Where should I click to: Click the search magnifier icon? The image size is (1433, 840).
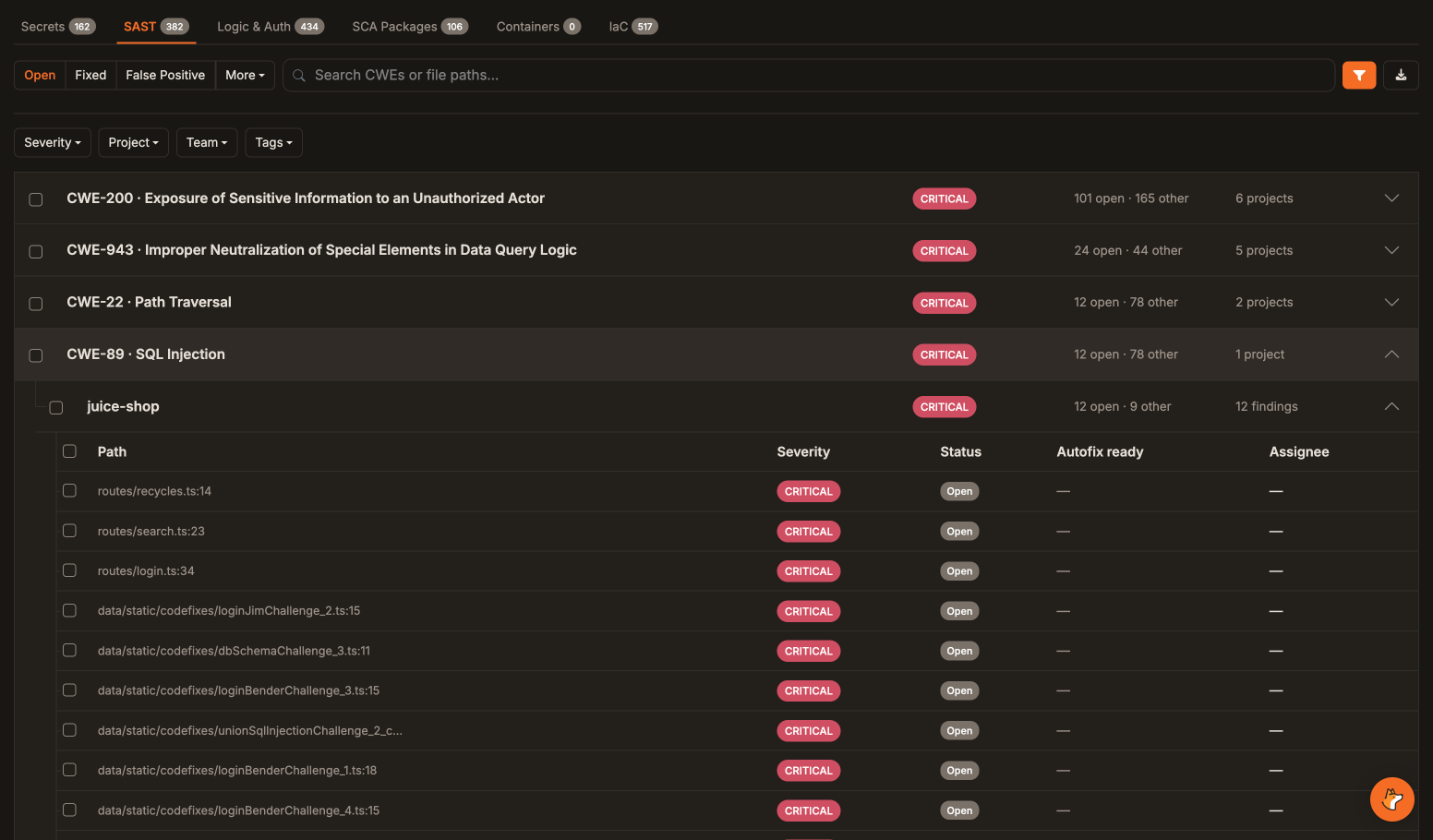coord(299,75)
